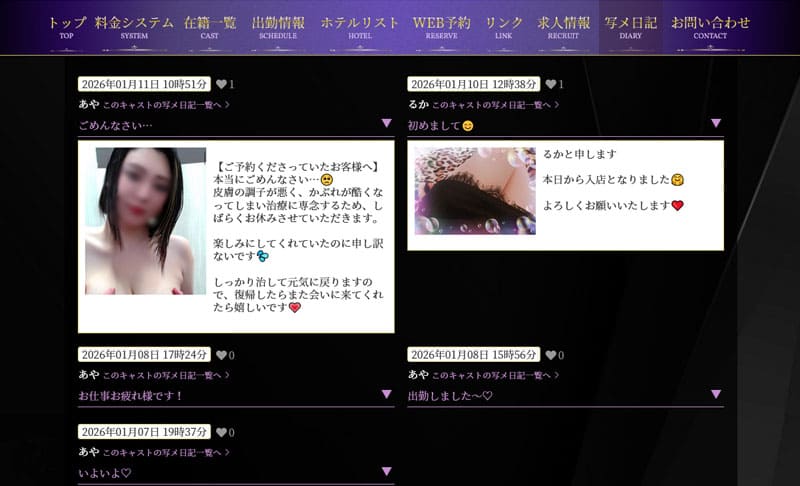Open cast diary list link in 17時24分 entry
Viewport: 800px width, 486px height.
166,375
